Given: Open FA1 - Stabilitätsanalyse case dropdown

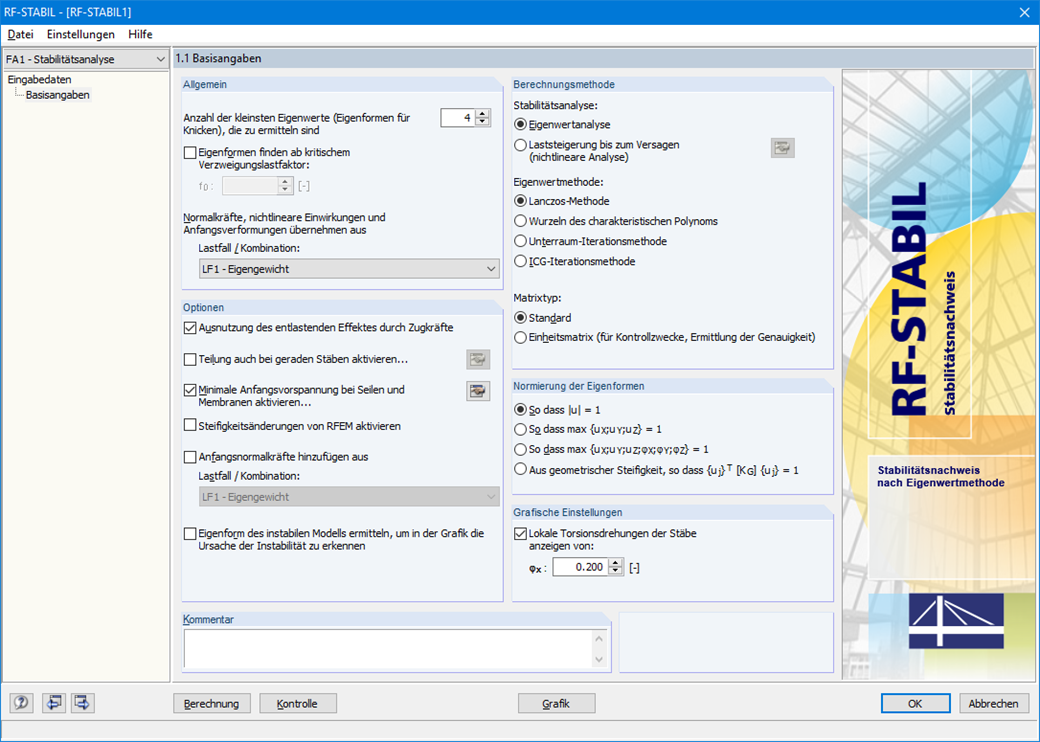Looking at the screenshot, I should [x=86, y=59].
